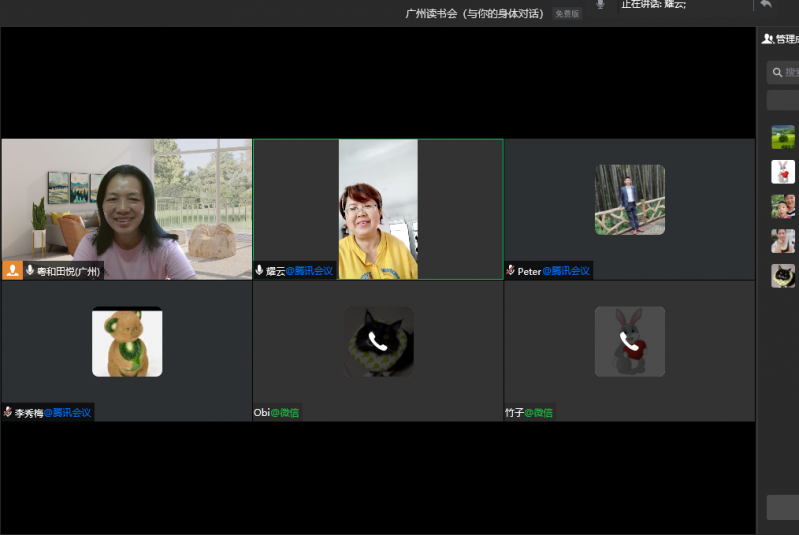
Task: Select the black cat avatar in member list
Action: [x=783, y=276]
